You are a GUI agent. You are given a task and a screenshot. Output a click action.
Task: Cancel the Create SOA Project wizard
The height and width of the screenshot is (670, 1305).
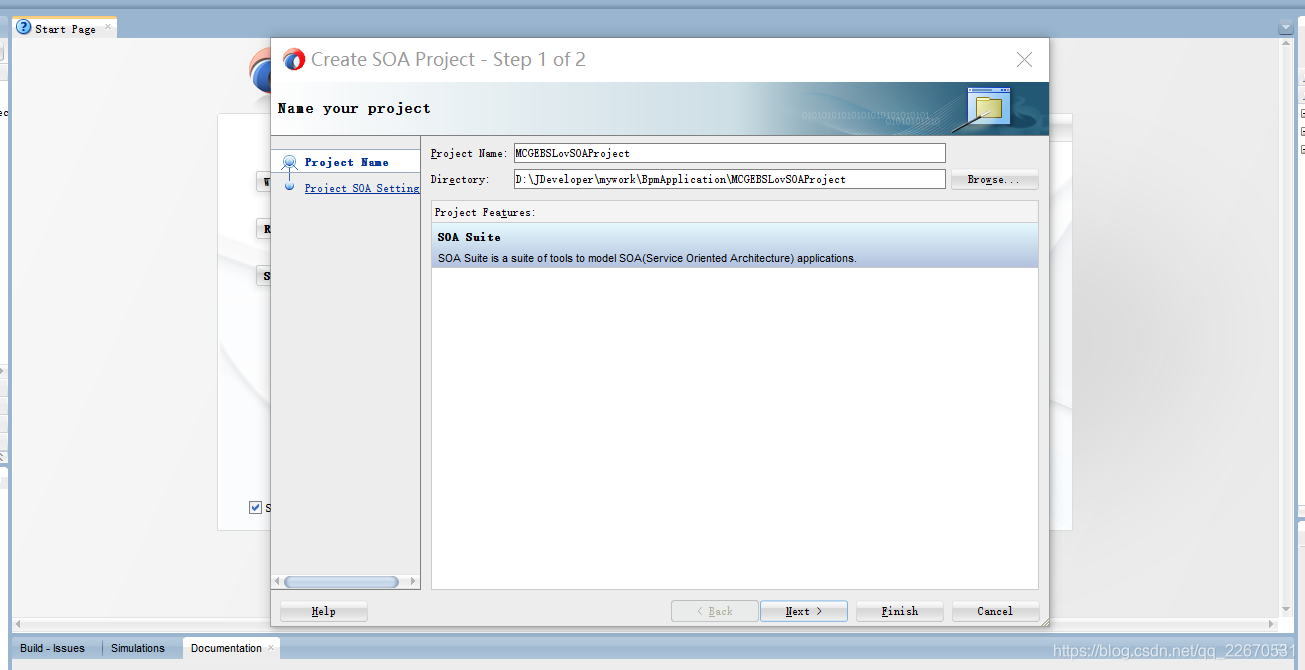coord(995,611)
